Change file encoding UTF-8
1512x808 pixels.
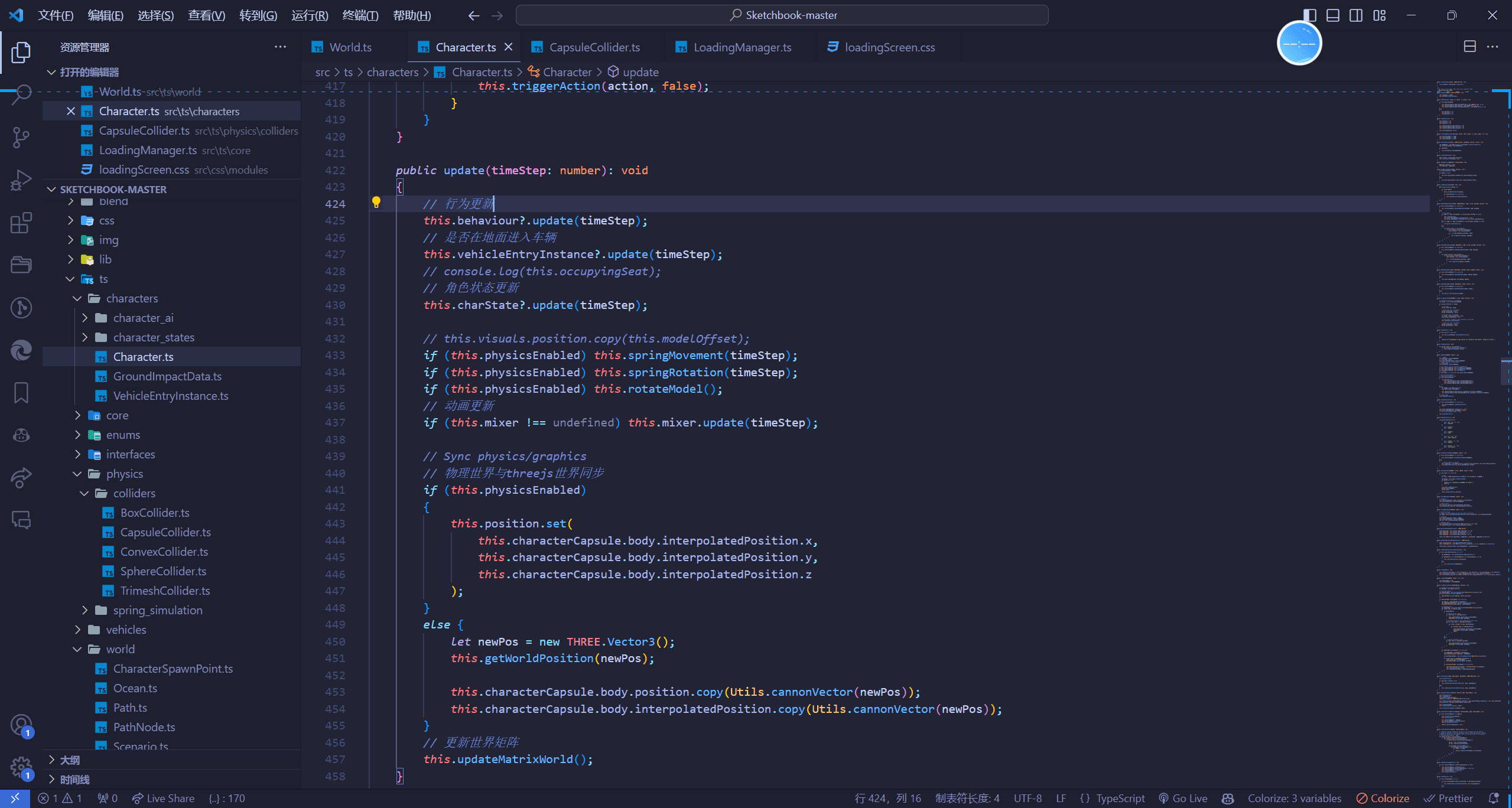pyautogui.click(x=1027, y=798)
